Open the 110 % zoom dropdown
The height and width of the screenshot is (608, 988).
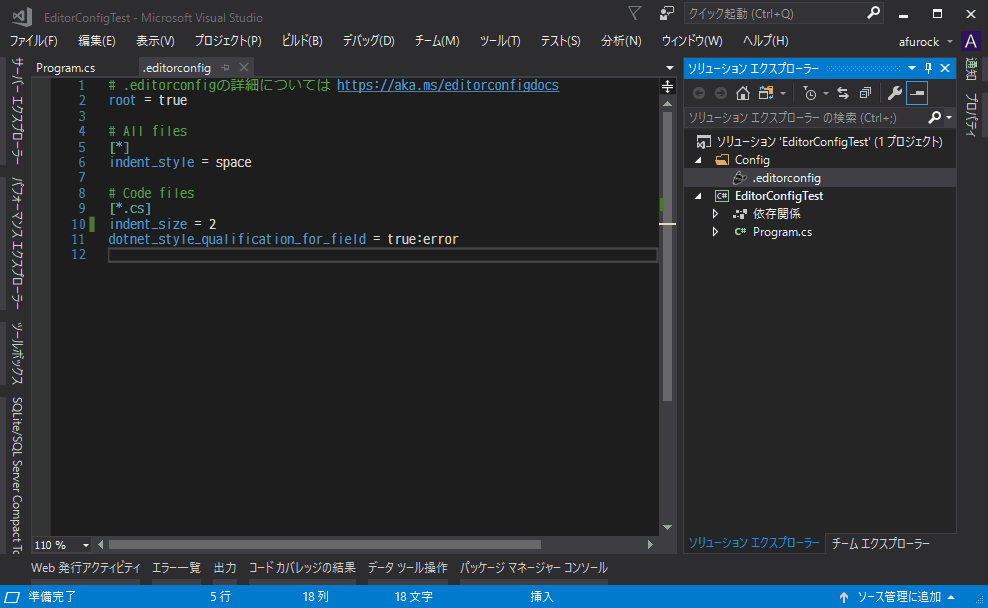(85, 545)
